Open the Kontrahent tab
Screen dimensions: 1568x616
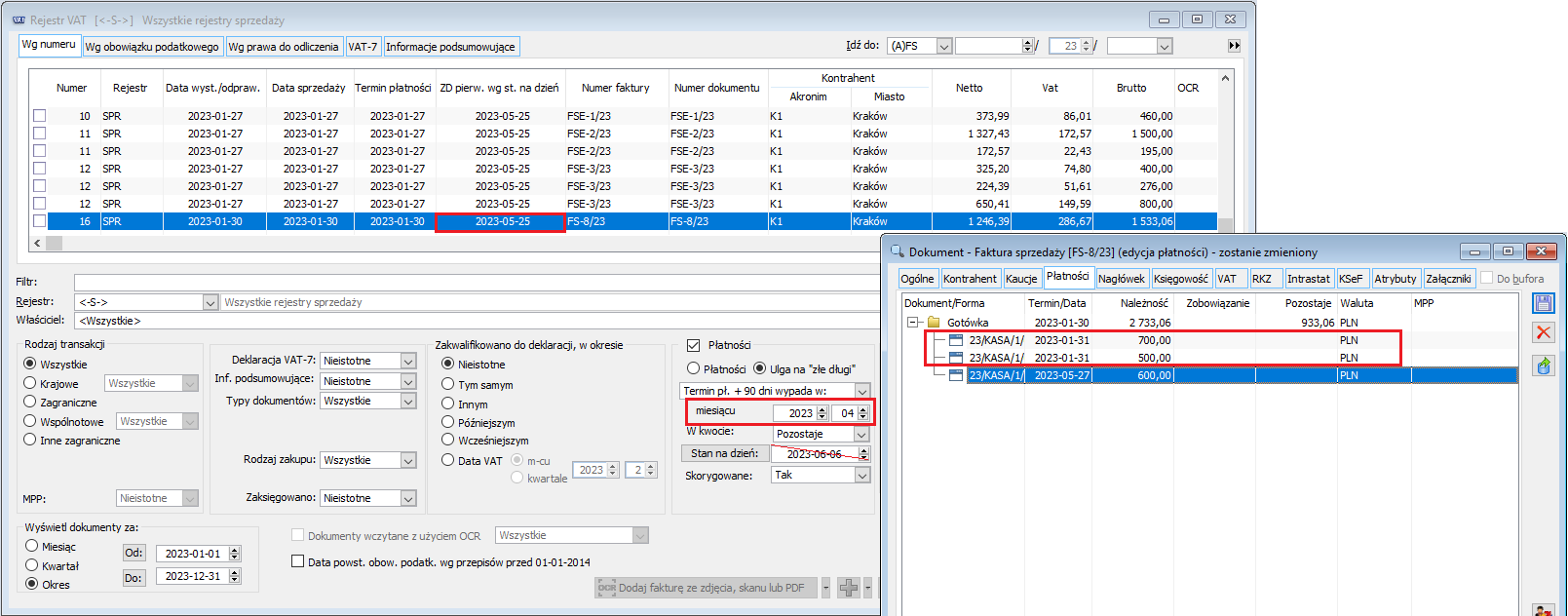(x=970, y=279)
